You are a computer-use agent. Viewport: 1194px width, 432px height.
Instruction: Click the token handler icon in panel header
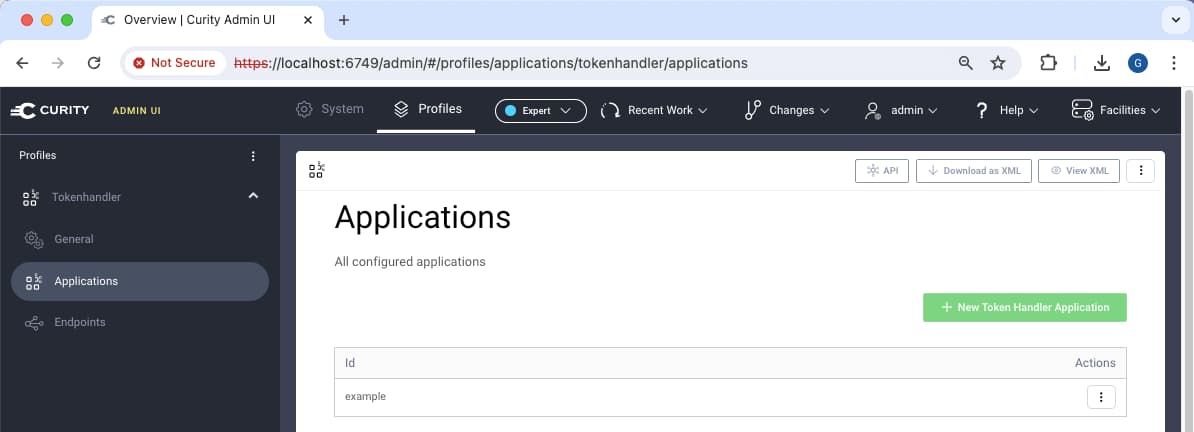[x=317, y=171]
